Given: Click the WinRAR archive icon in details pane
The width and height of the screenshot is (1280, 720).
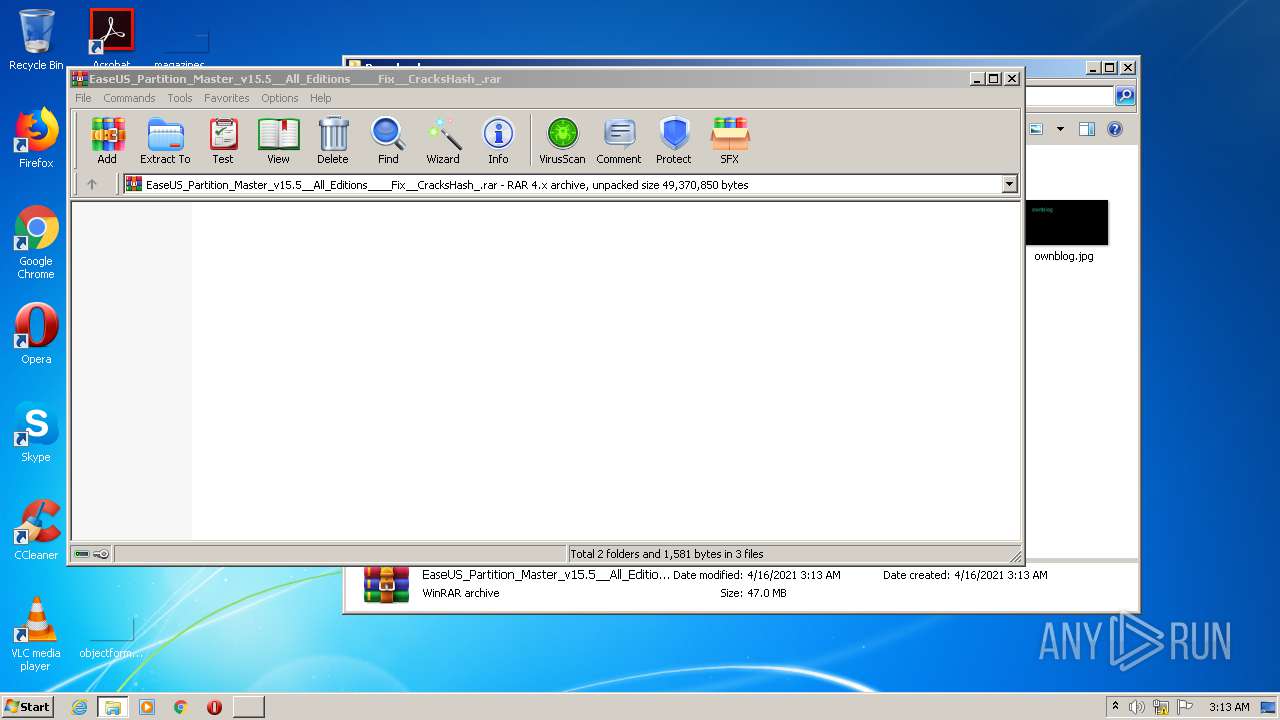Looking at the screenshot, I should [x=386, y=584].
